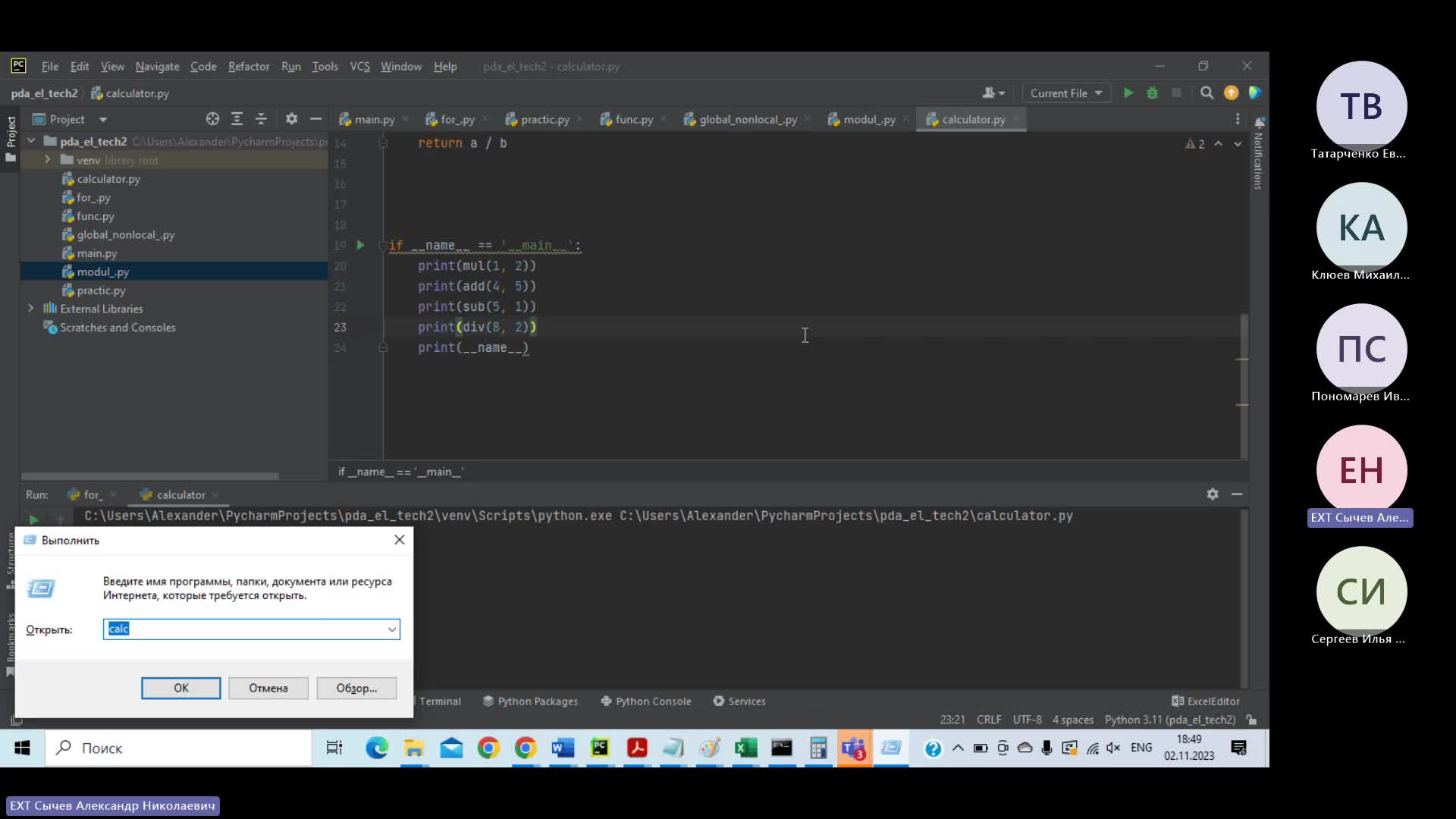Open the File menu
Screen dimensions: 1456x819
click(49, 66)
